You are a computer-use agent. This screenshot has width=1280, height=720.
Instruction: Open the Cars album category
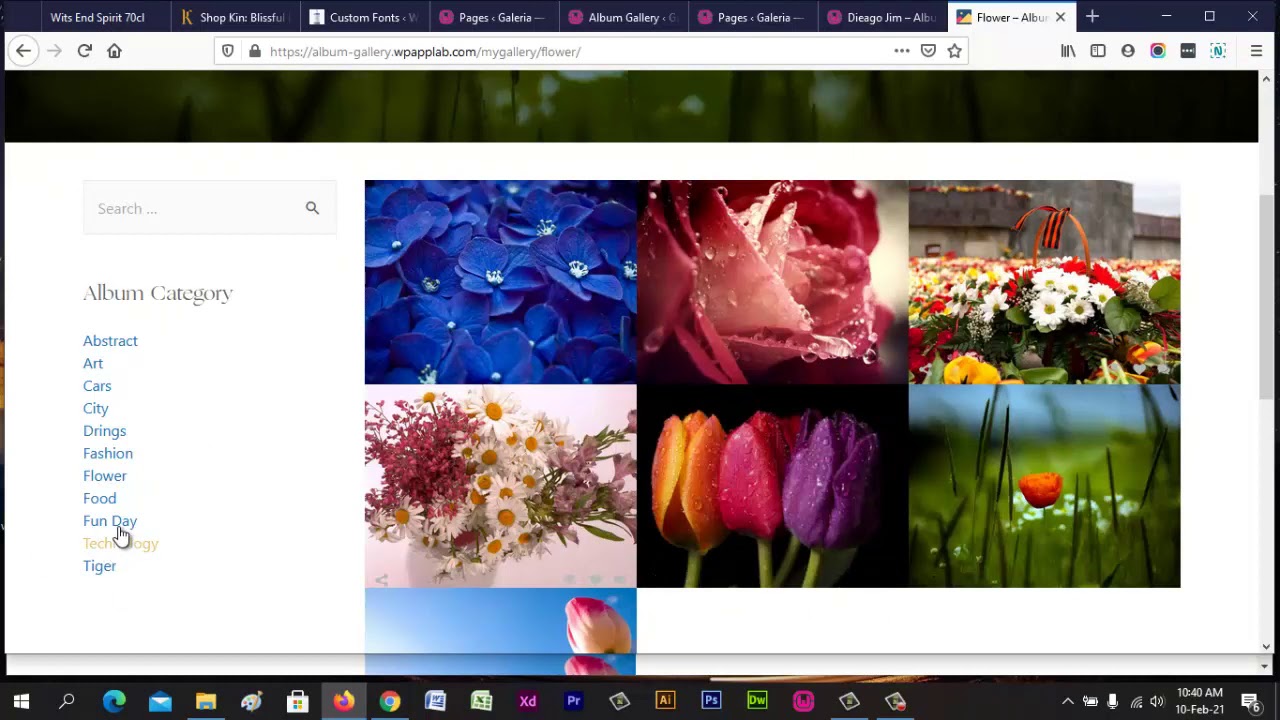[97, 386]
